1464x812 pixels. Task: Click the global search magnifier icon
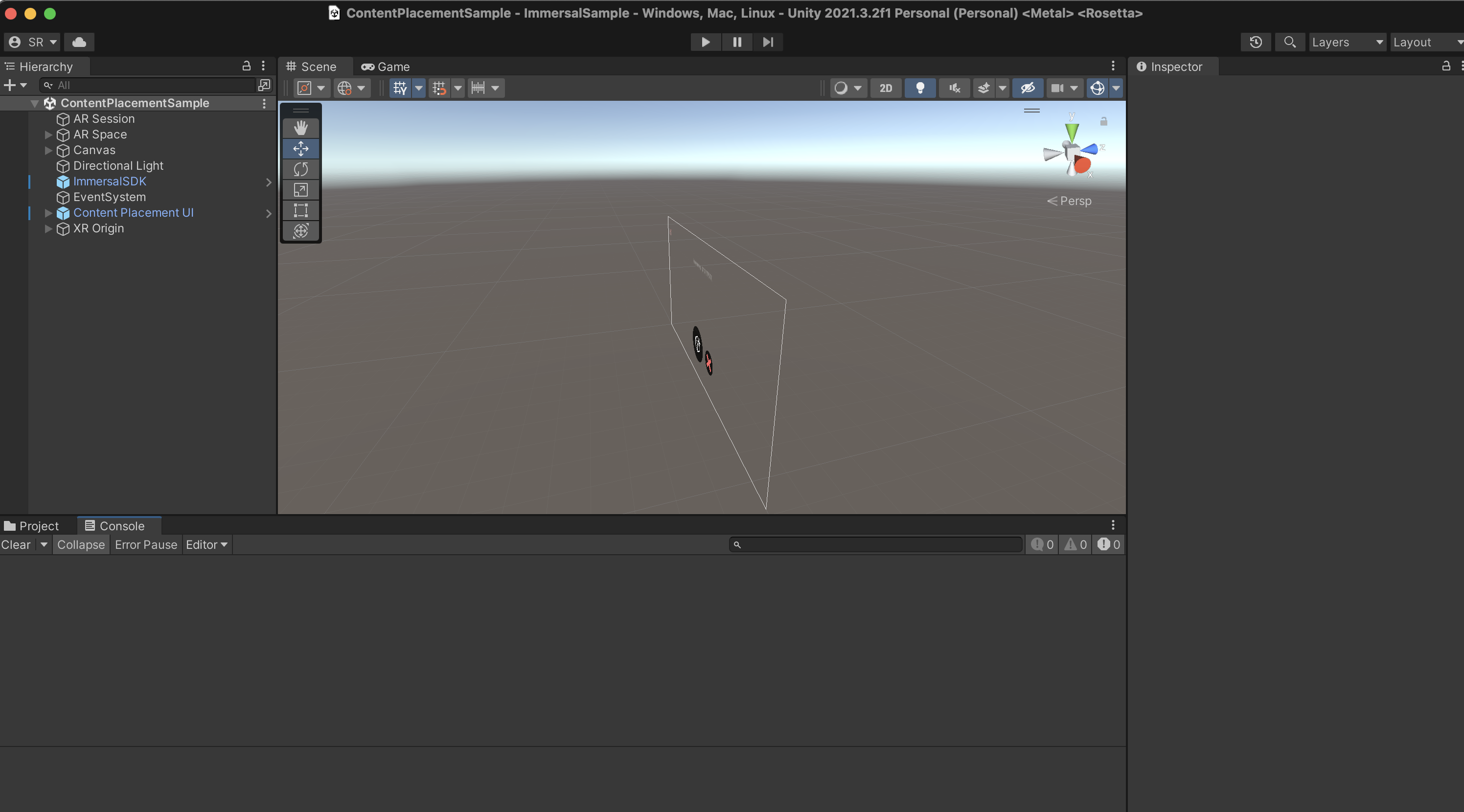click(1289, 42)
